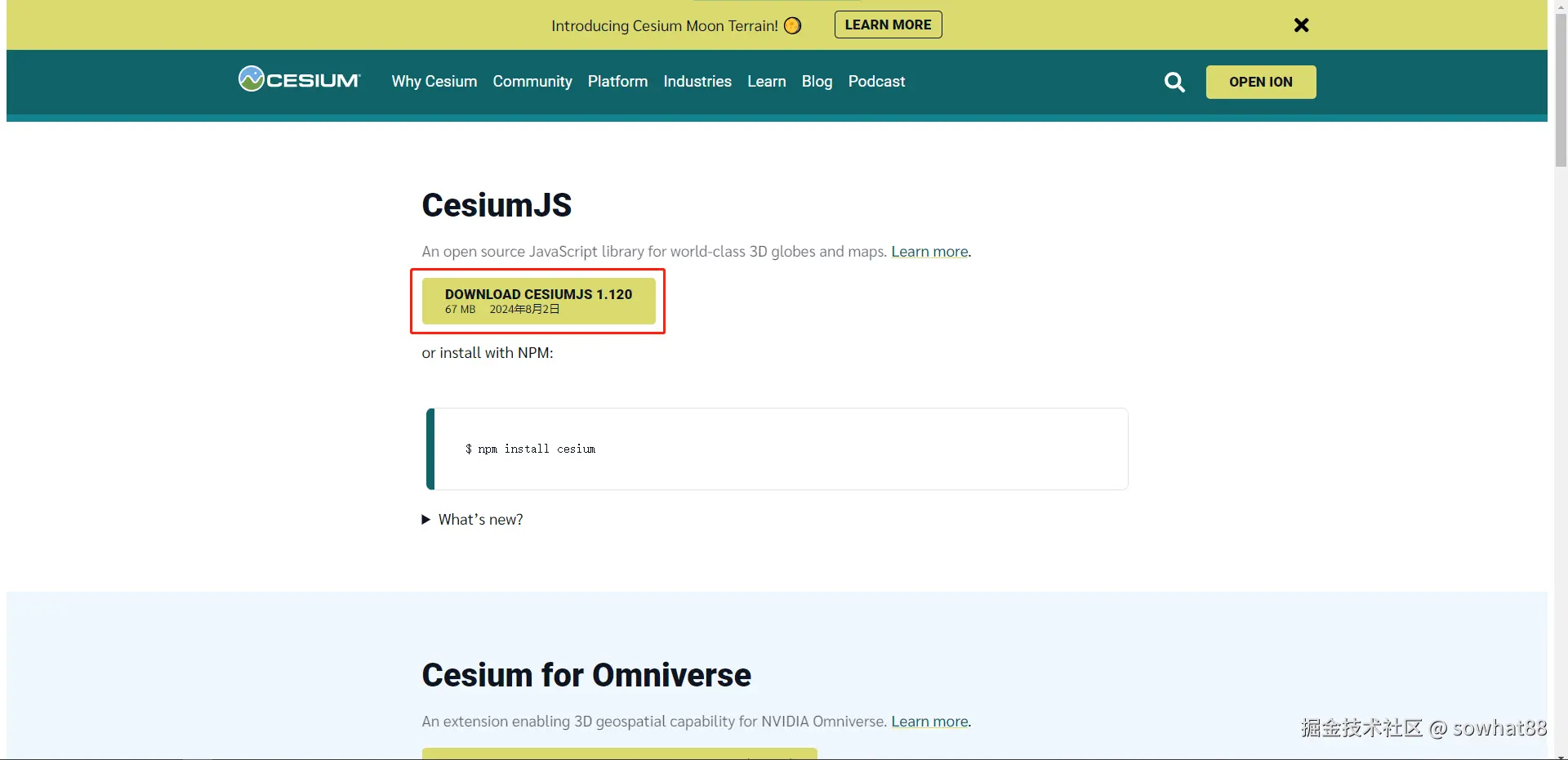
Task: Click the CesiumJS heading
Action: pos(497,205)
